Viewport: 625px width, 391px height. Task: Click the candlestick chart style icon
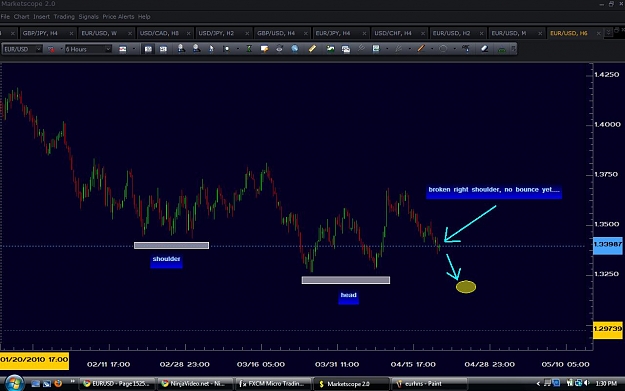point(123,49)
